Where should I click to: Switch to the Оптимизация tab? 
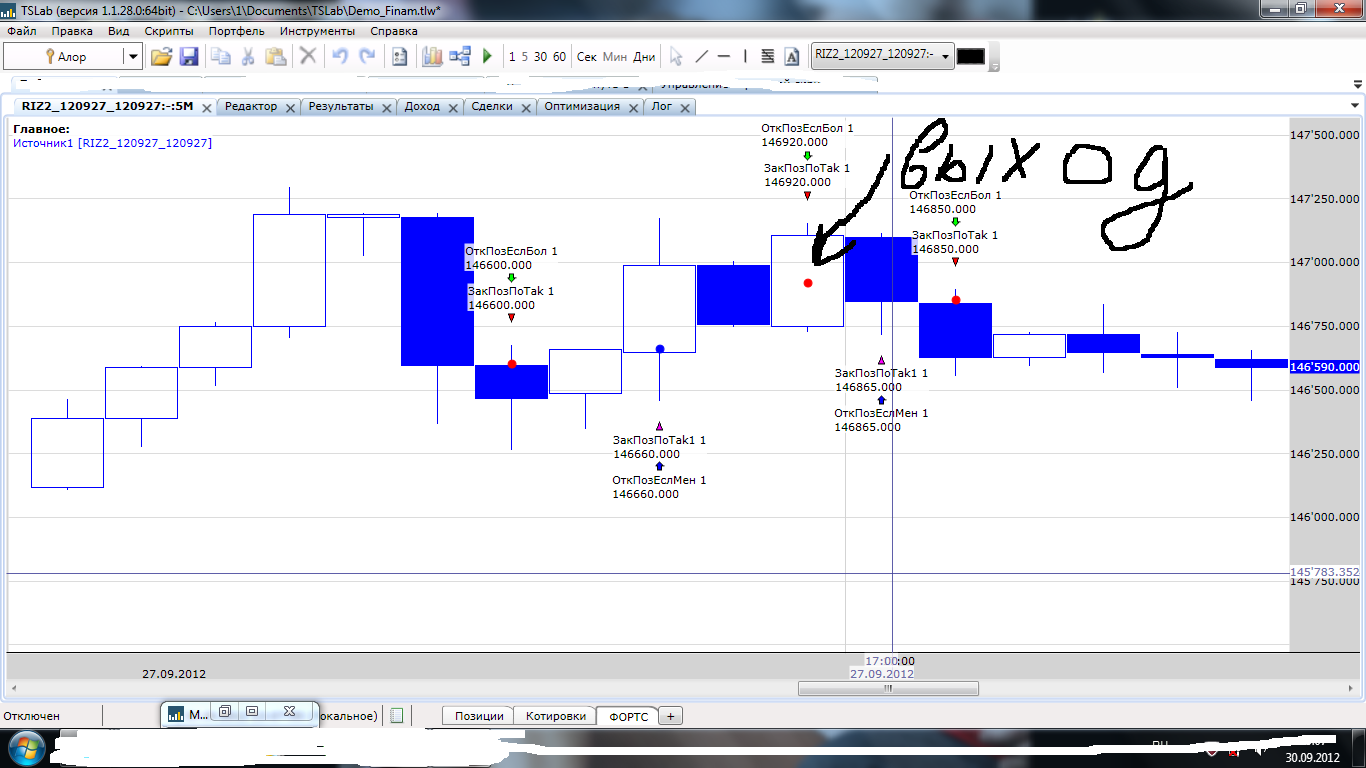(x=582, y=106)
